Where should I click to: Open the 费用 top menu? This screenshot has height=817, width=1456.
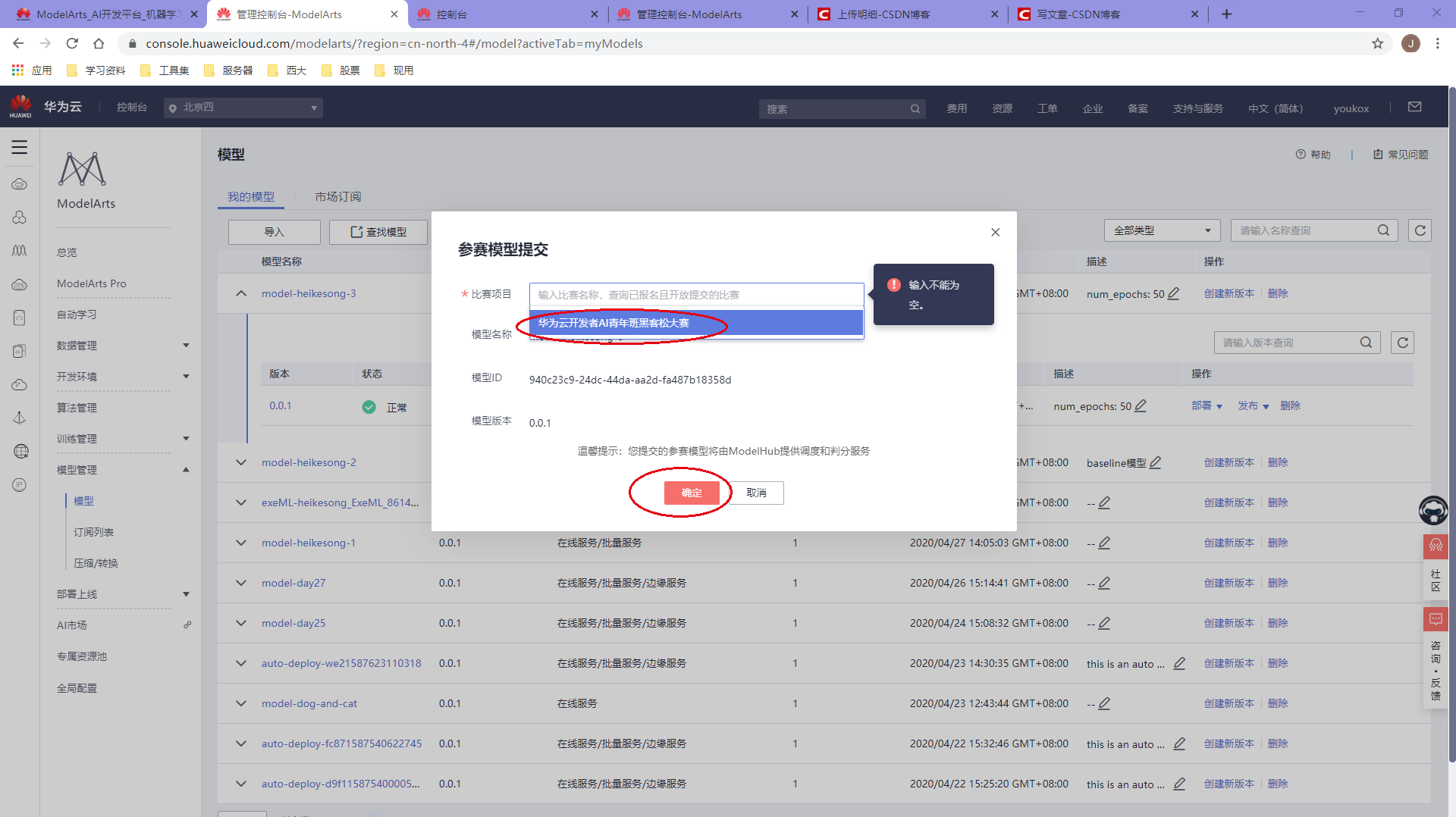coord(957,108)
